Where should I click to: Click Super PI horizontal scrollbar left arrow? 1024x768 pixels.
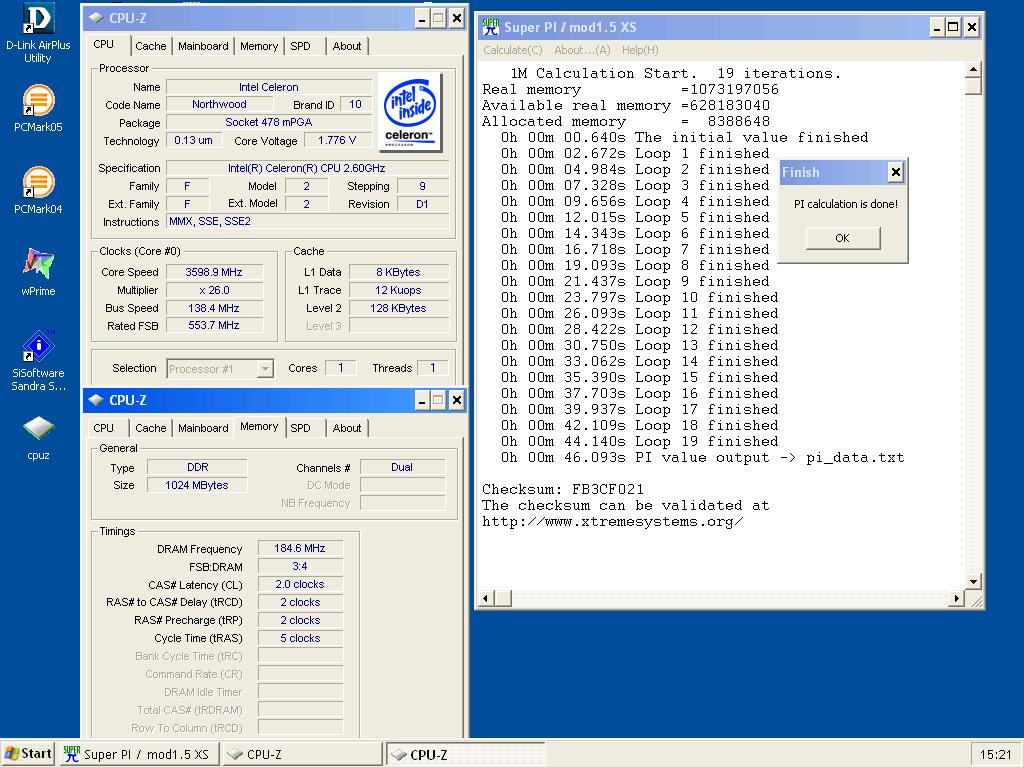pos(487,598)
